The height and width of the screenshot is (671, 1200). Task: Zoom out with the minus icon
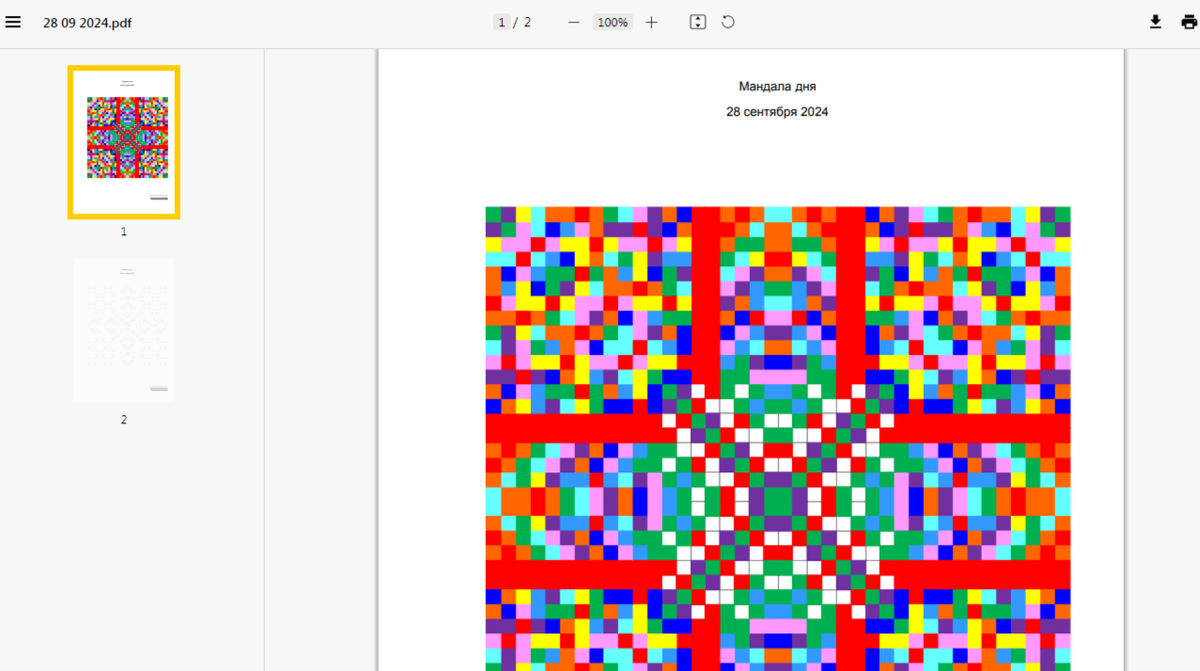point(574,22)
